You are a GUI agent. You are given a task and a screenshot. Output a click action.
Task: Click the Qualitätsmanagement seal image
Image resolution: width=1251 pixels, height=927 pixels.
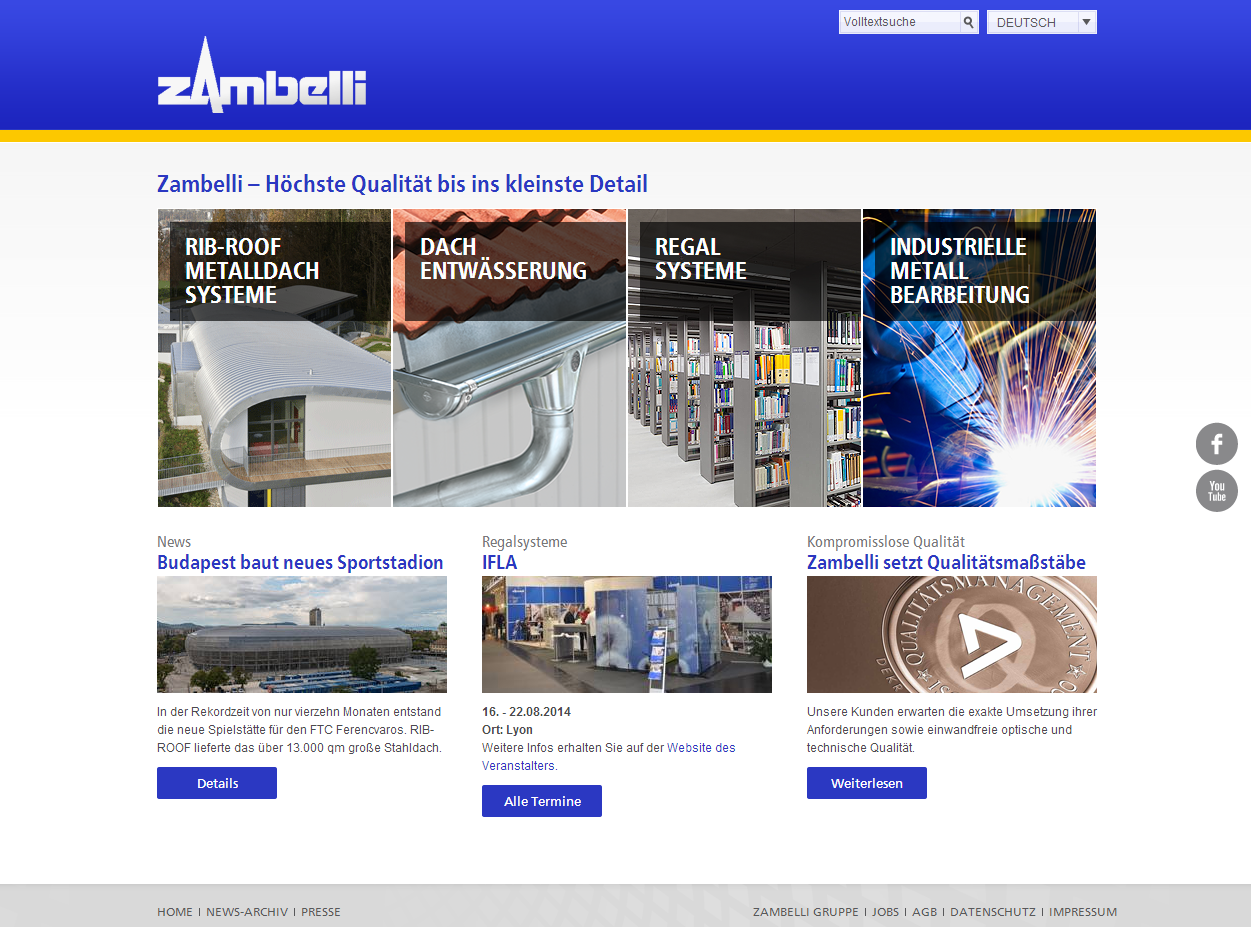point(952,634)
